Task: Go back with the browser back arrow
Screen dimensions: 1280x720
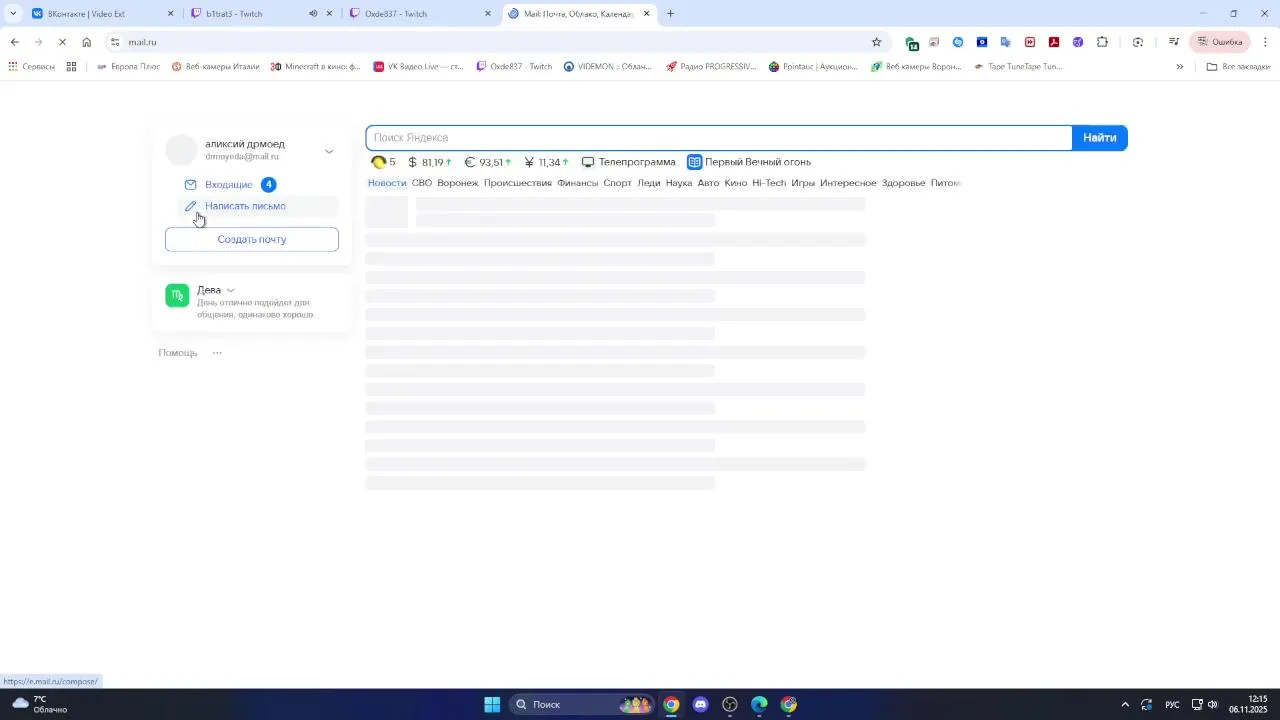Action: coord(14,42)
